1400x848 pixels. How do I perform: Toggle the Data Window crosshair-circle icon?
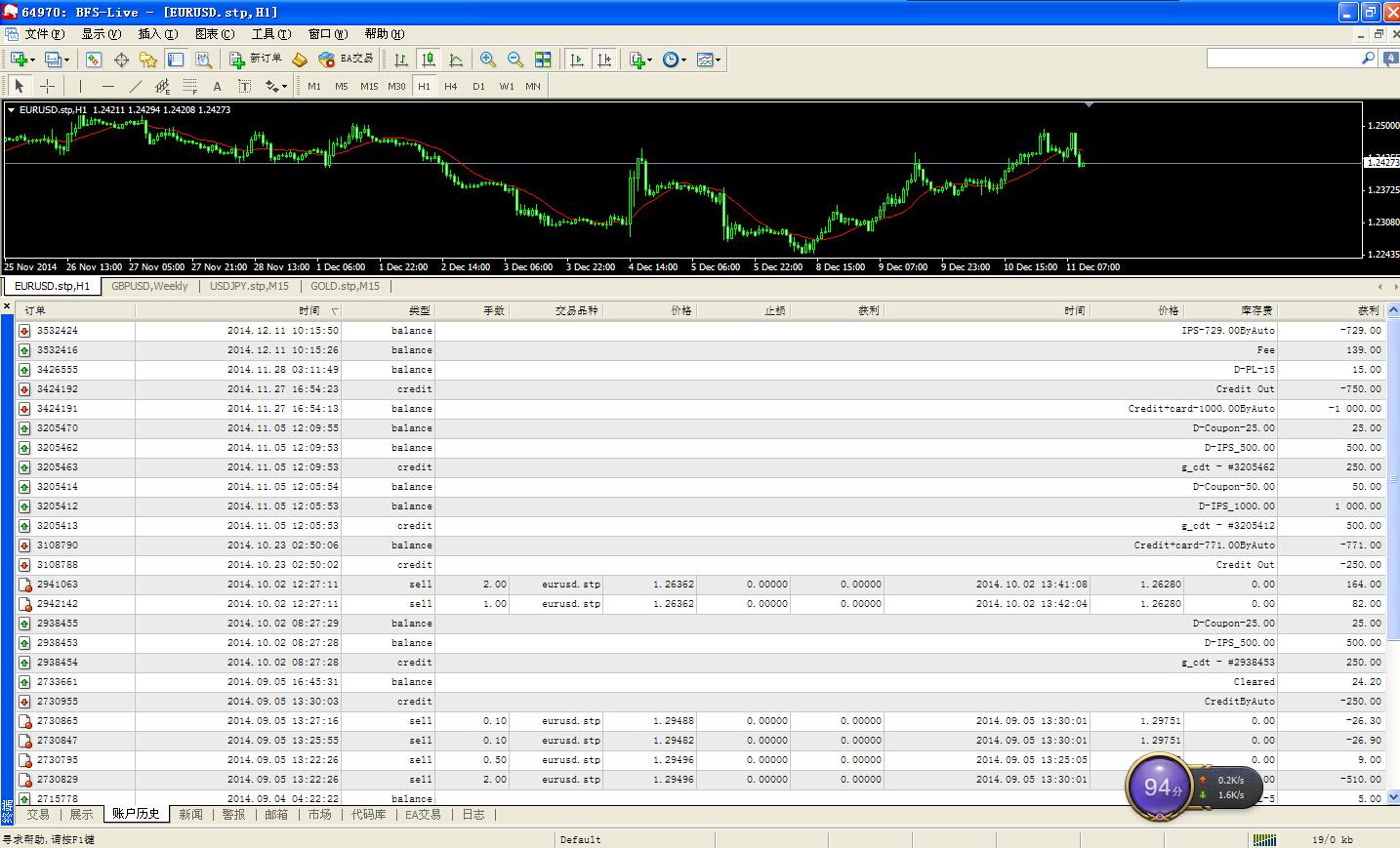121,60
